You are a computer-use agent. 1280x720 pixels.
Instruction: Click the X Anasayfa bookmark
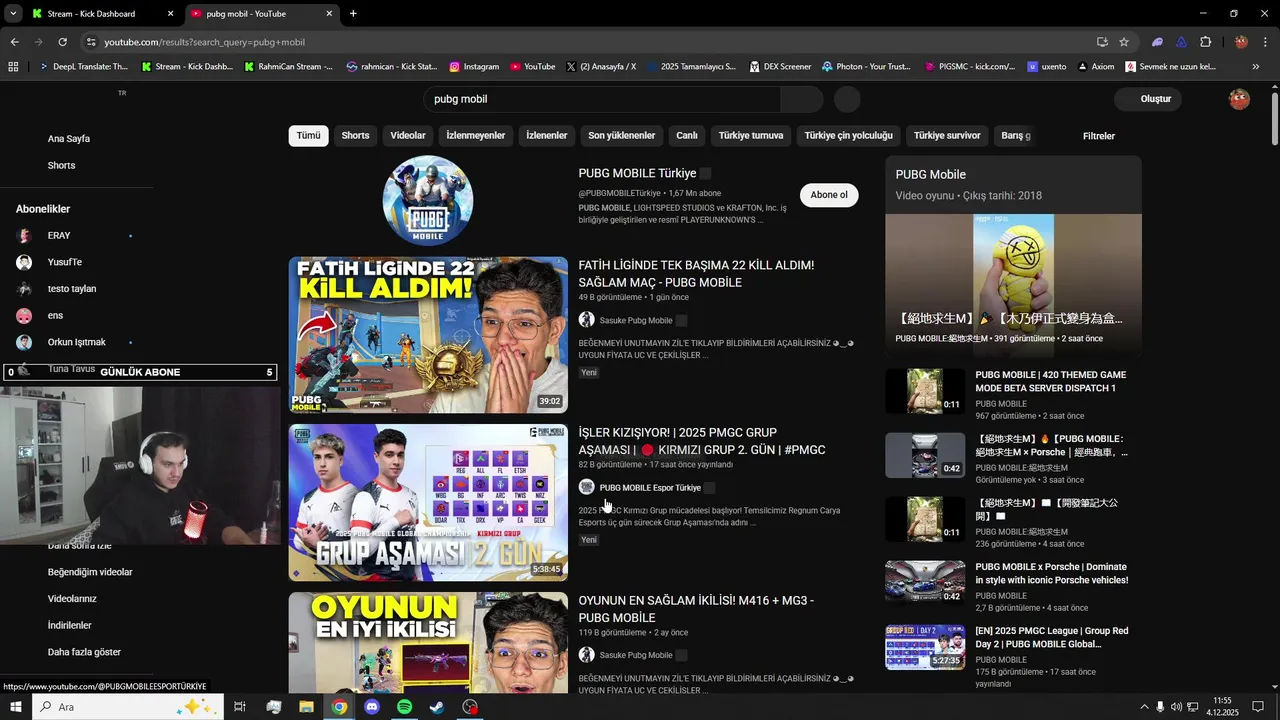coord(600,67)
